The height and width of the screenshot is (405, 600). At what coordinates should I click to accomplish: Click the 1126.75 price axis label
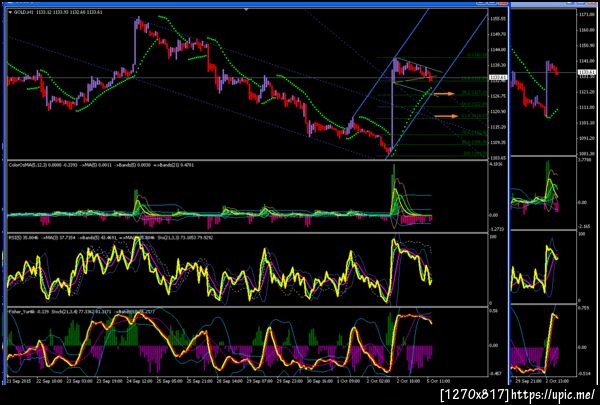tap(498, 96)
